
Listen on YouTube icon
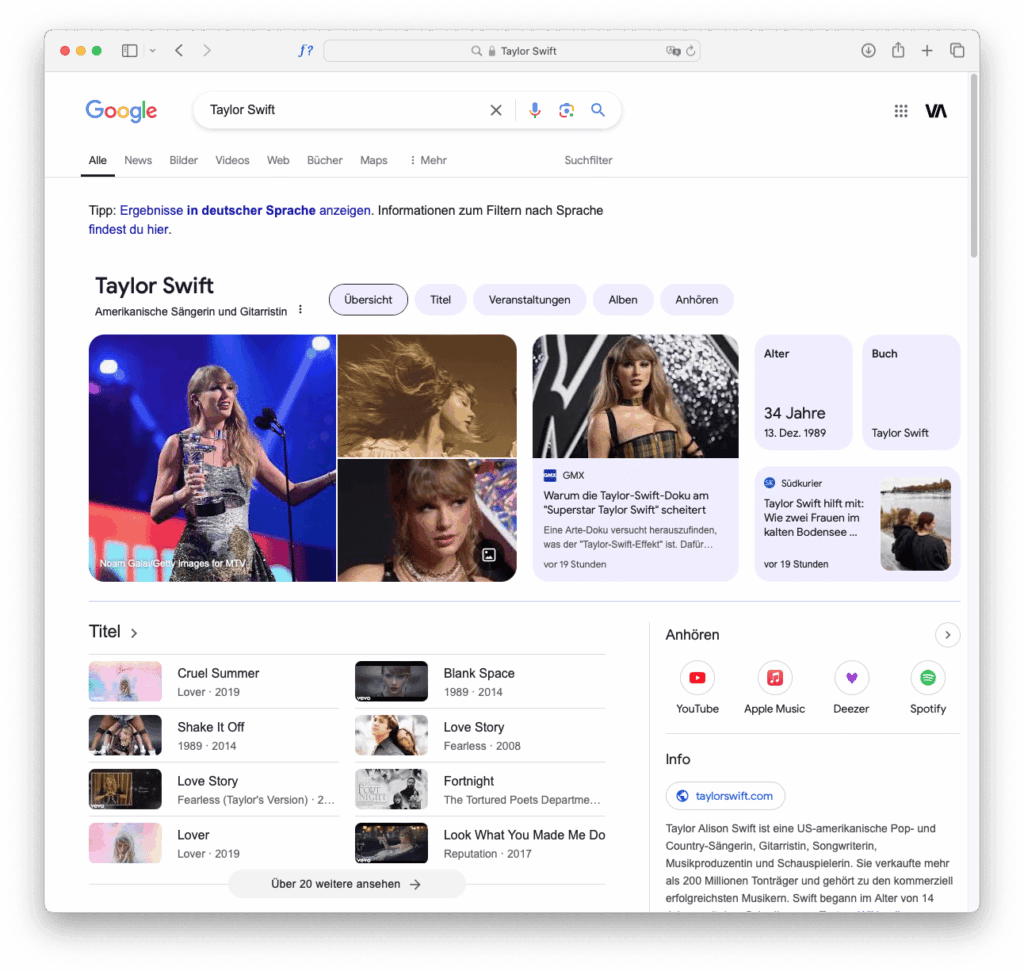697,678
